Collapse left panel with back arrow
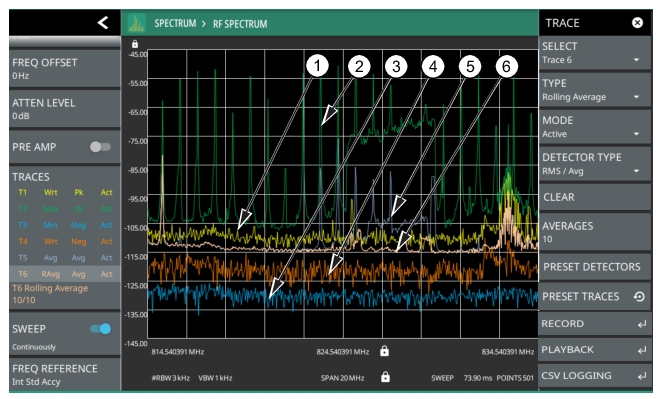 click(103, 22)
